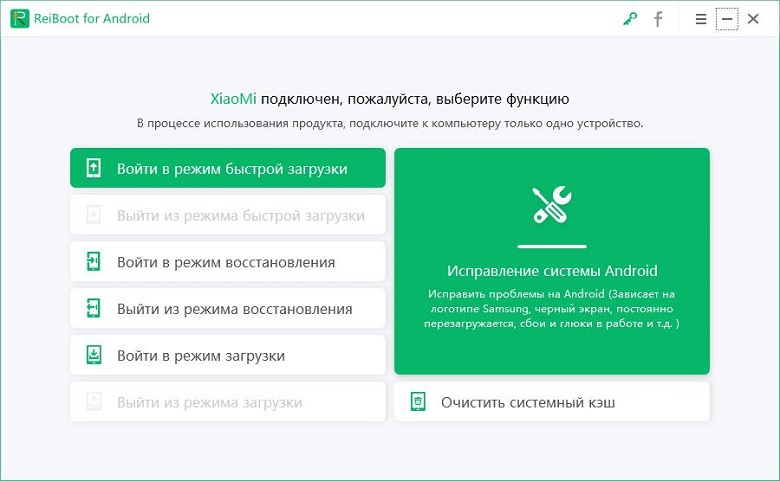Click the enter recovery mode icon
Image resolution: width=780 pixels, height=481 pixels.
[x=94, y=262]
